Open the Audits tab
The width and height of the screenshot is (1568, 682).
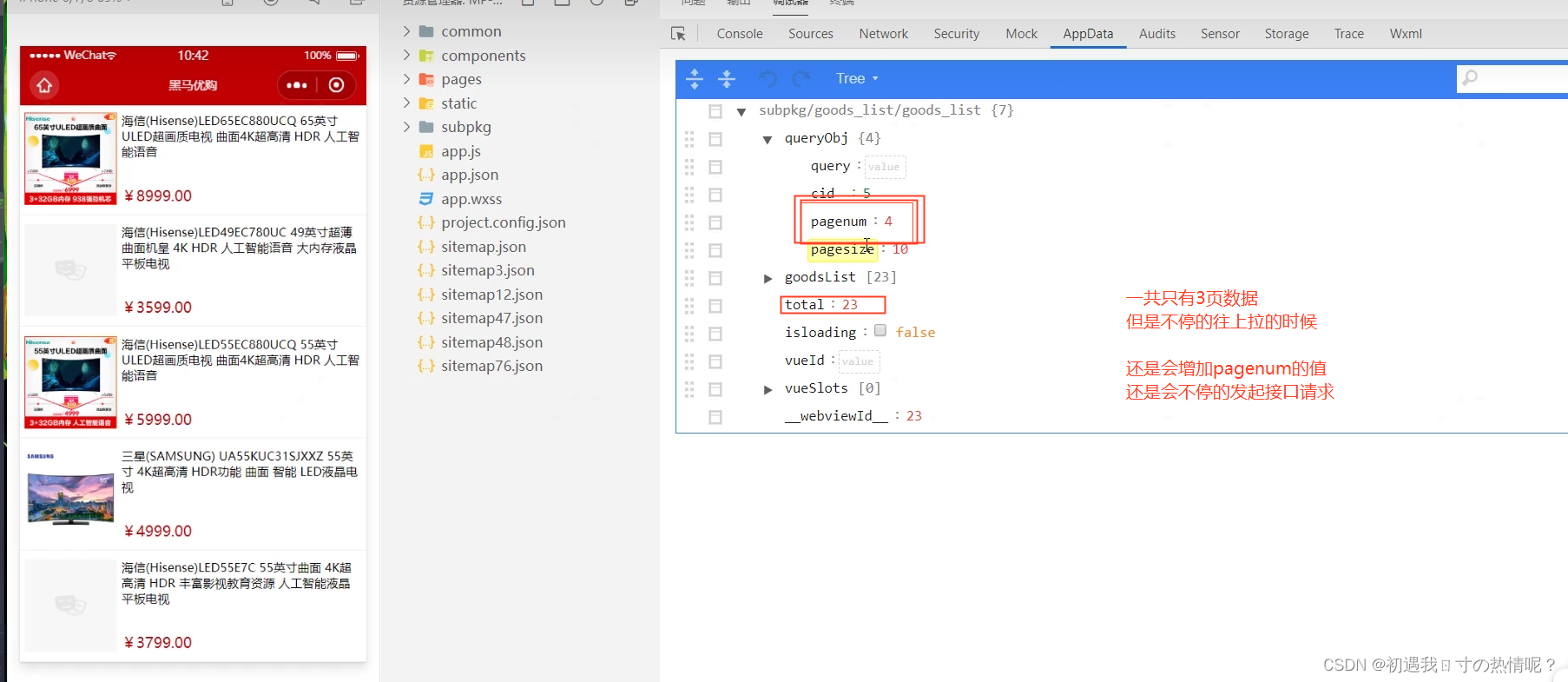[1157, 34]
